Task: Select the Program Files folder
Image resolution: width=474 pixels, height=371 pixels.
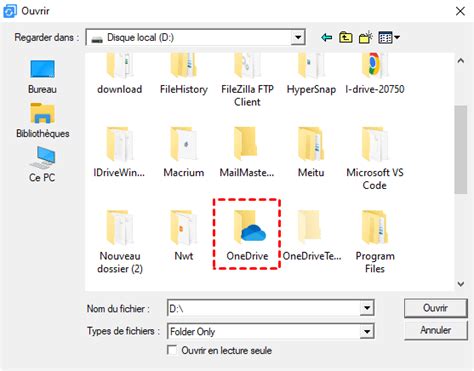Action: point(375,242)
